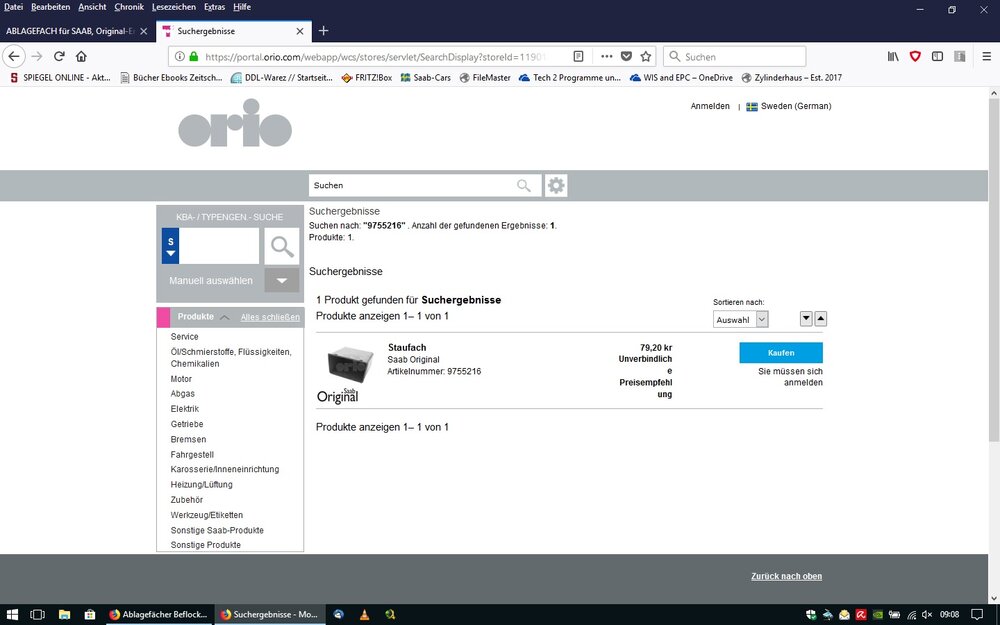Open the Saab-Cars bookmark
1000x625 pixels.
[425, 77]
